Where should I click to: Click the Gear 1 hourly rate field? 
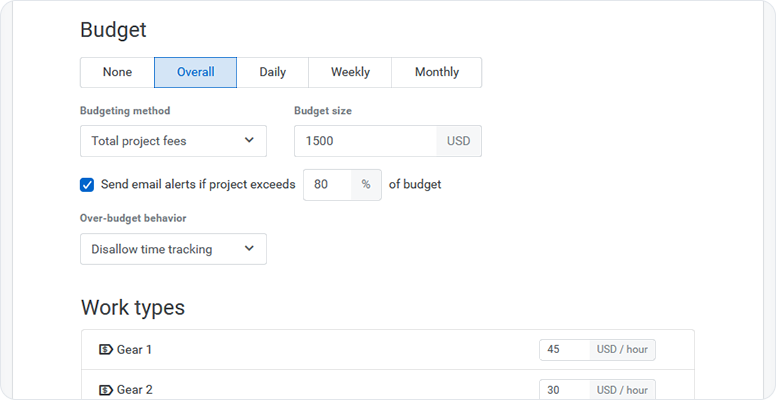click(564, 350)
